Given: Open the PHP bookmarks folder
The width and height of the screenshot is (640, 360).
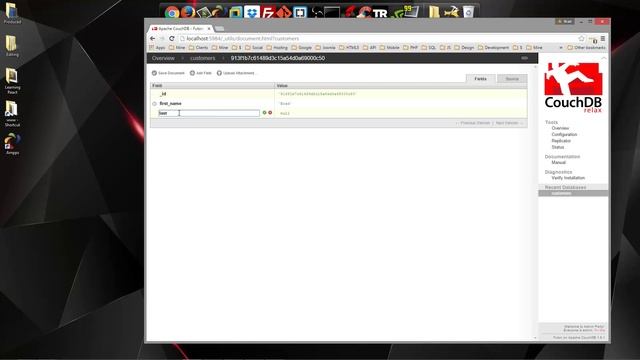Looking at the screenshot, I should tap(411, 48).
